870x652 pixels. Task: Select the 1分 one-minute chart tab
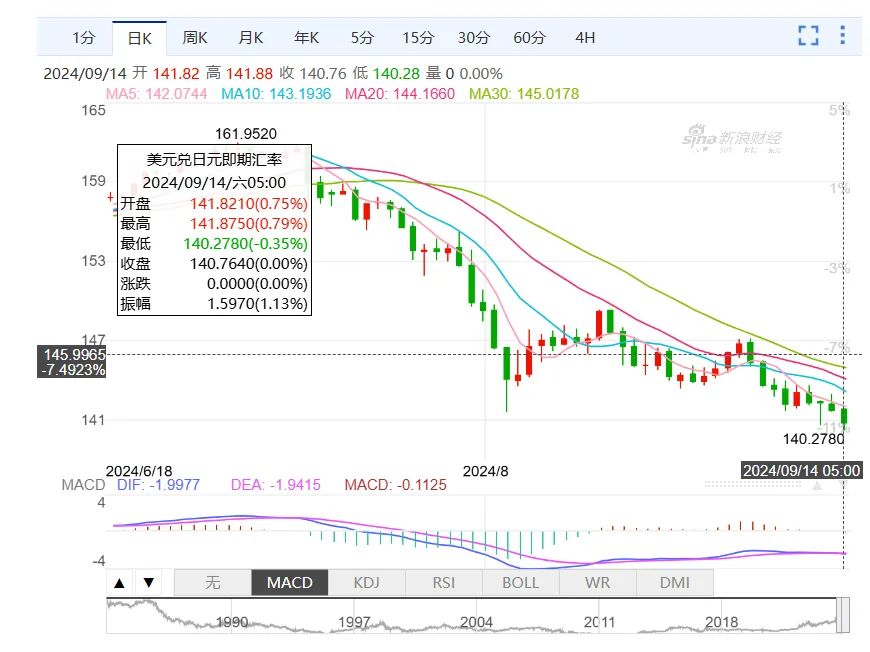coord(84,38)
